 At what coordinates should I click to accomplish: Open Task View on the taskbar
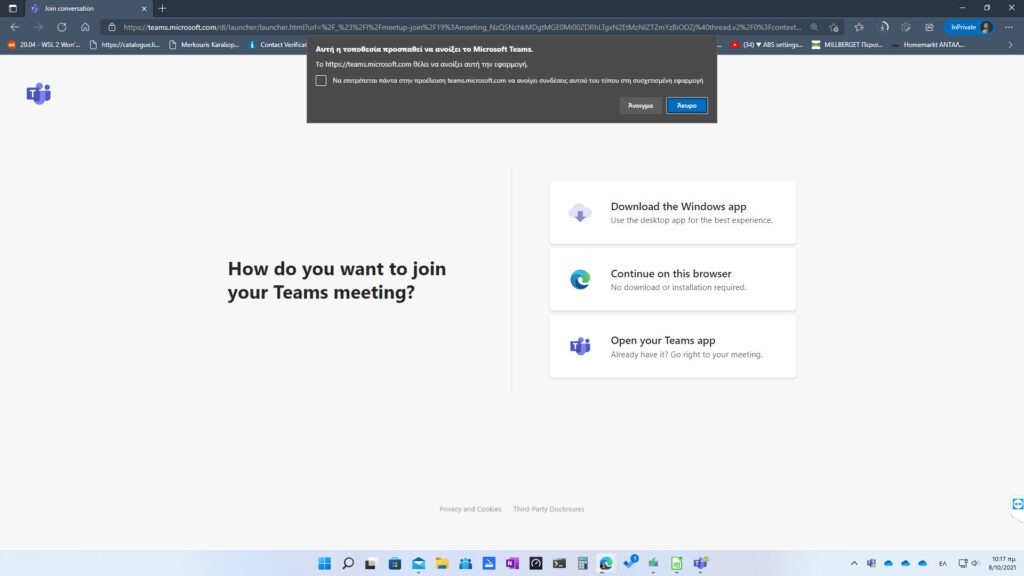tap(371, 563)
